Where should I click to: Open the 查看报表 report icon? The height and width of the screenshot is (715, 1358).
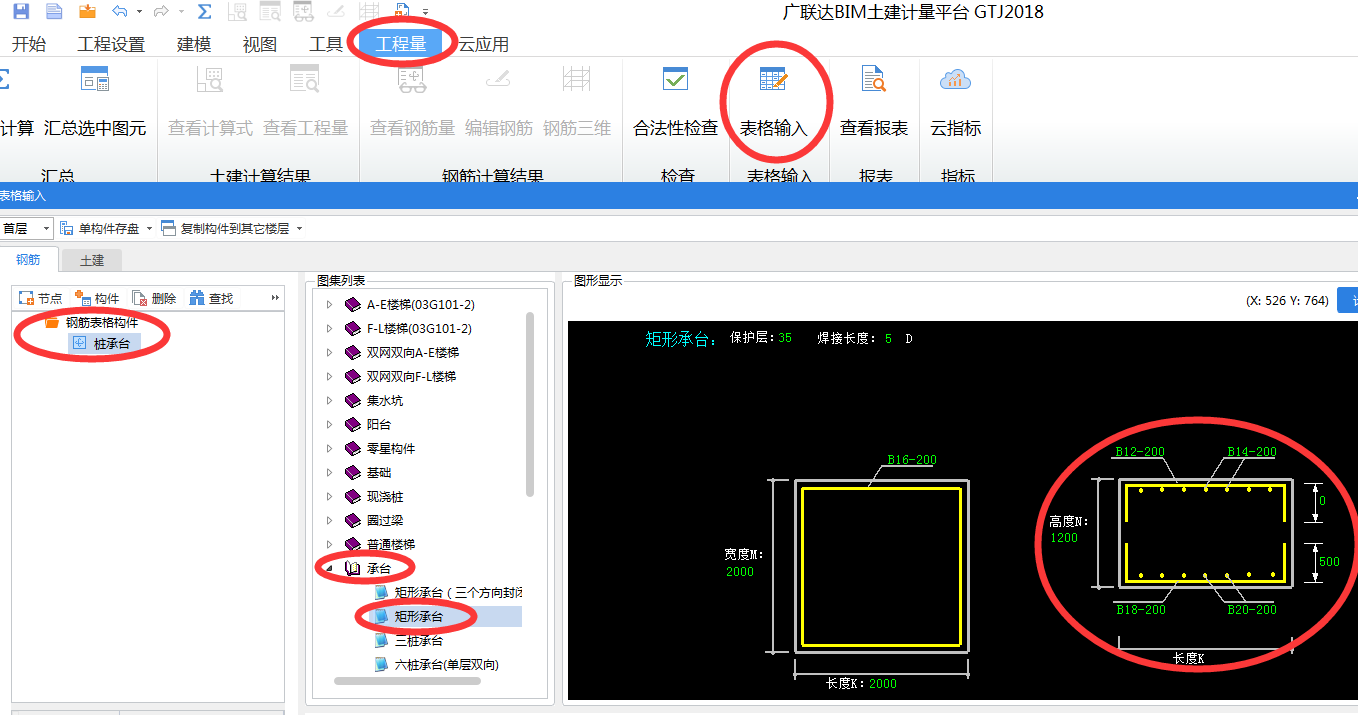[874, 80]
